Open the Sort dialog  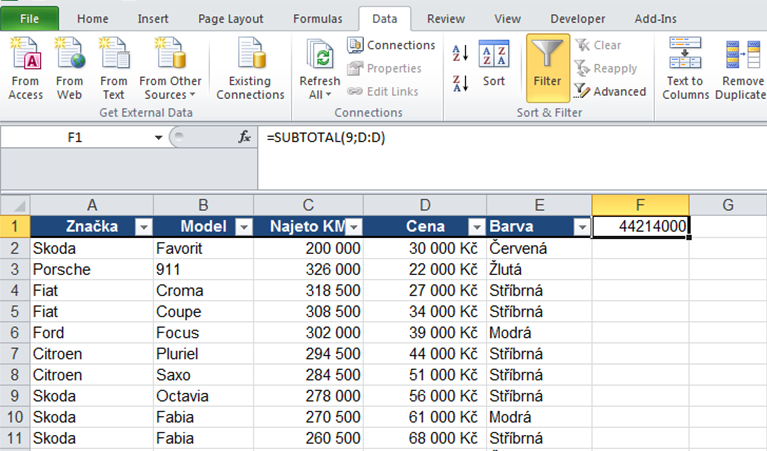(x=494, y=64)
